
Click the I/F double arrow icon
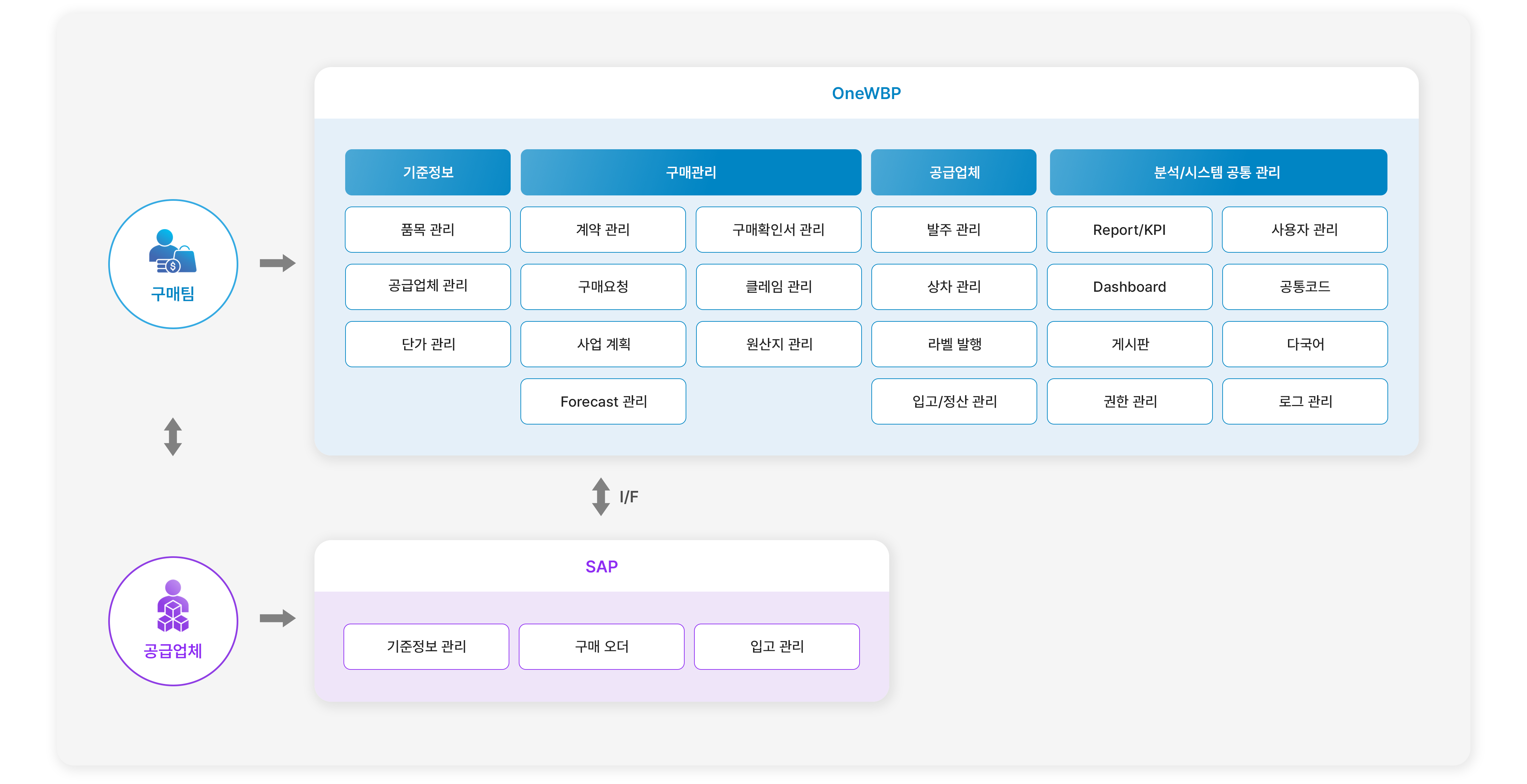600,497
